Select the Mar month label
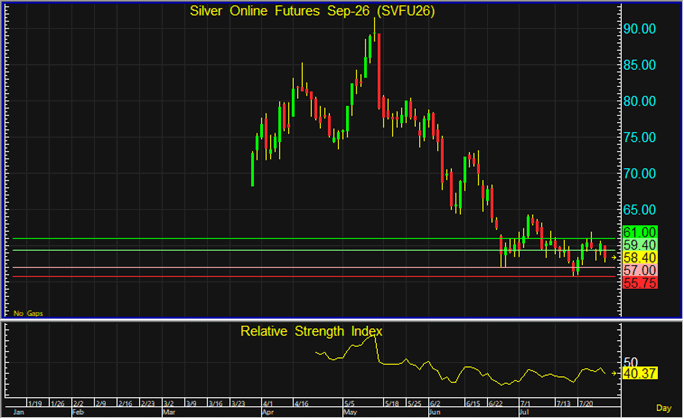The width and height of the screenshot is (684, 419). tap(169, 412)
